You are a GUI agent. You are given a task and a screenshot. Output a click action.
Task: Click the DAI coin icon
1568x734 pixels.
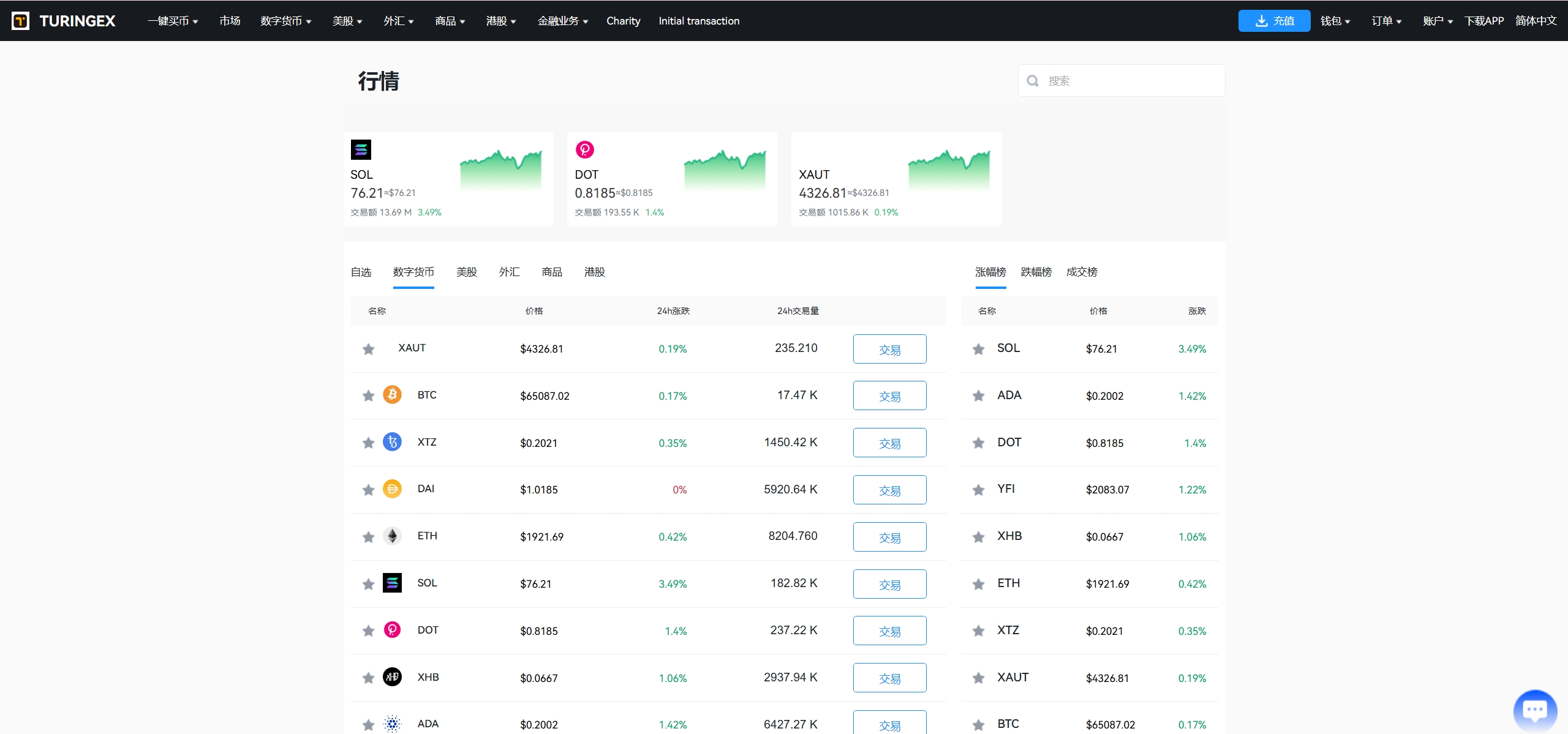392,489
